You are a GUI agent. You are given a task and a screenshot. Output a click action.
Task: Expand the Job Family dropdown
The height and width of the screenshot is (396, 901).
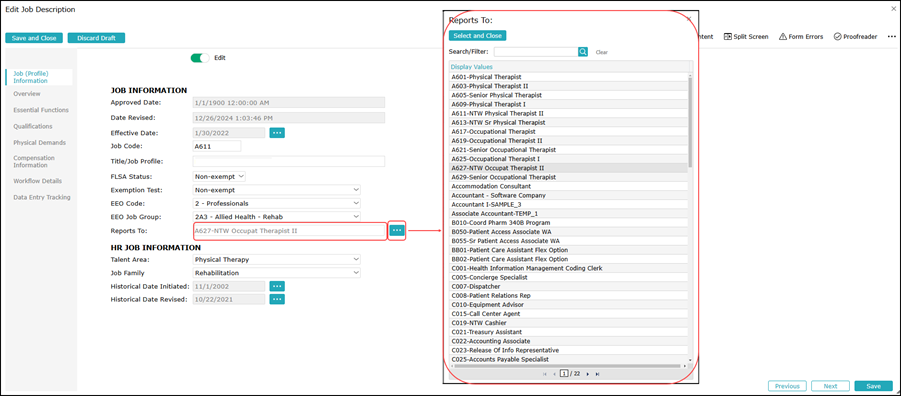(277, 273)
